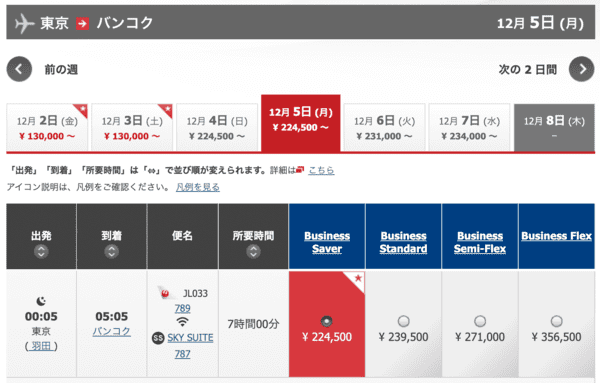Select the Business Standard ¥239,500 fare
The width and height of the screenshot is (600, 383).
click(403, 321)
